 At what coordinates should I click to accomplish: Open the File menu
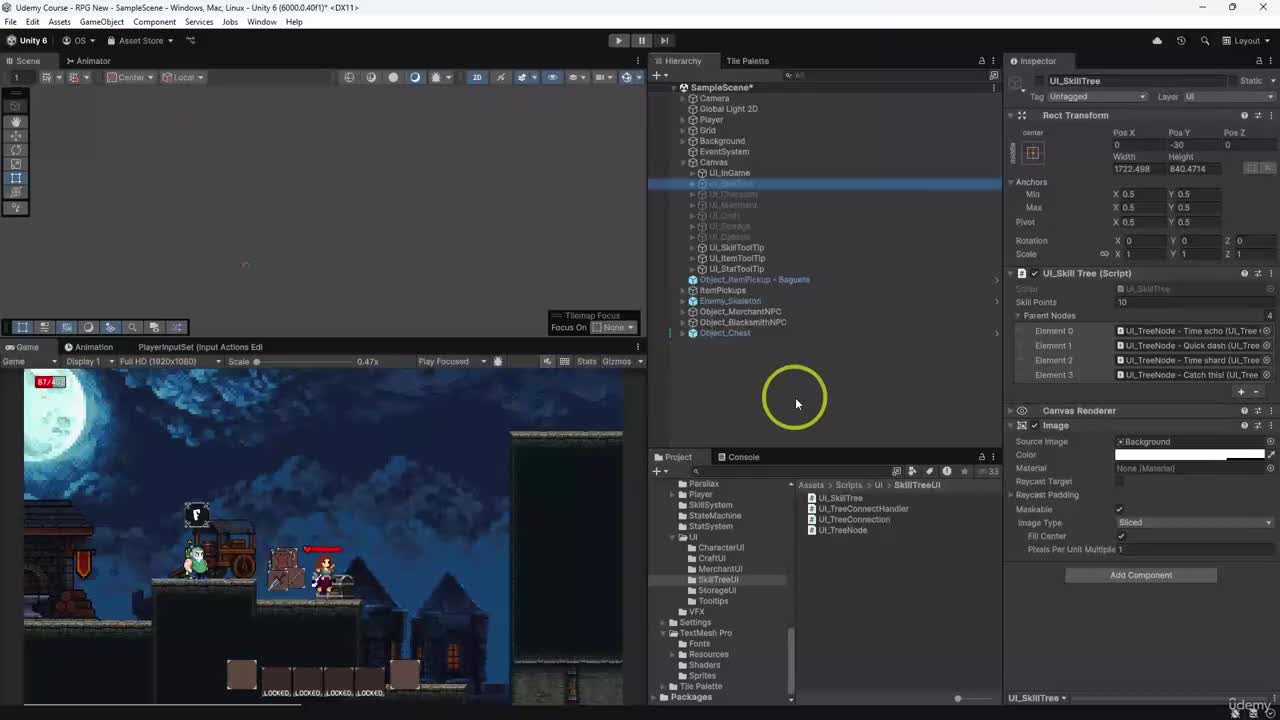pos(10,22)
